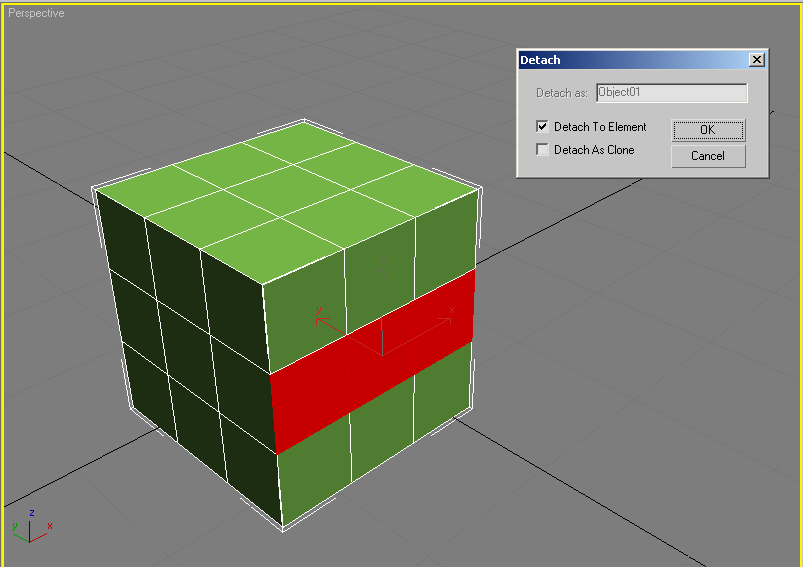Screen dimensions: 803x567
Task: Enable the Detach As Clone checkbox
Action: [542, 149]
